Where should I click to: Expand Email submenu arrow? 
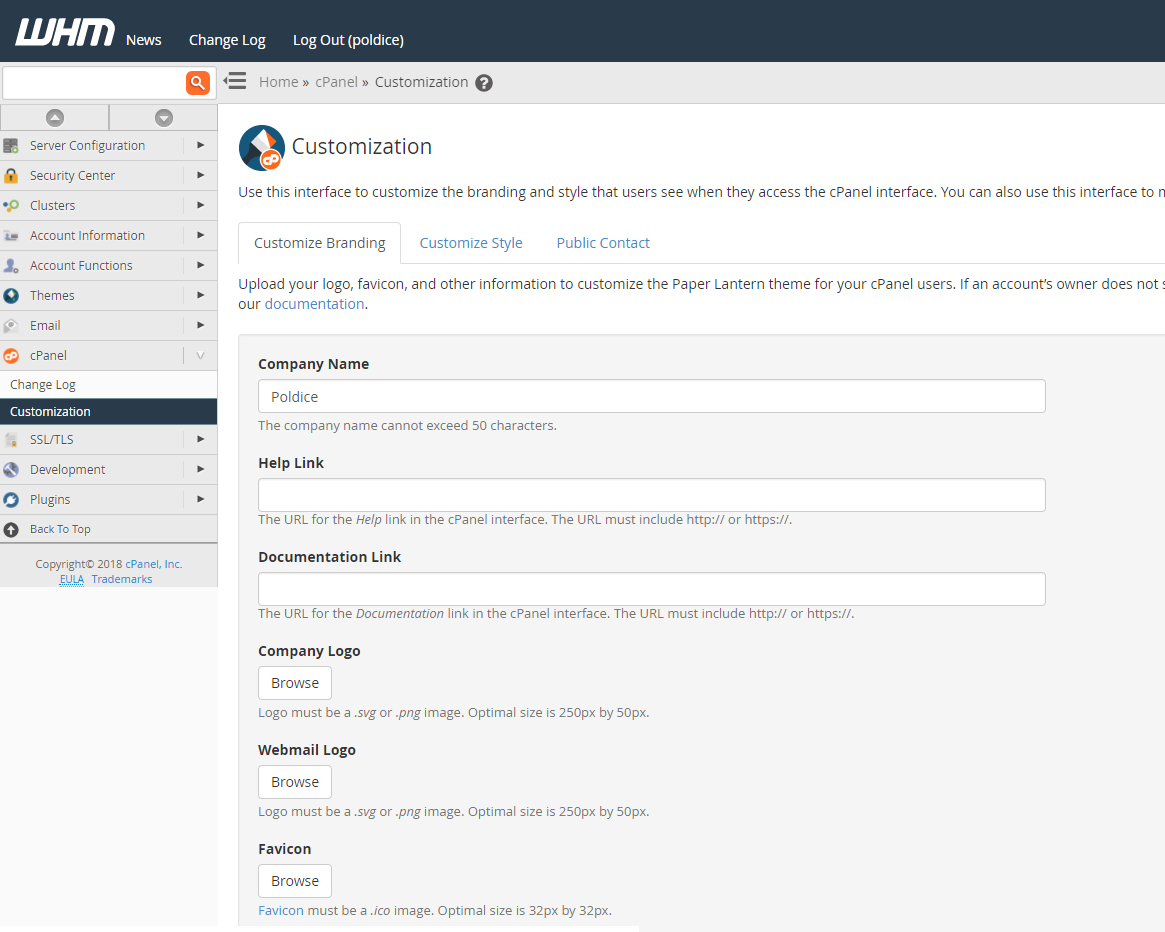201,325
